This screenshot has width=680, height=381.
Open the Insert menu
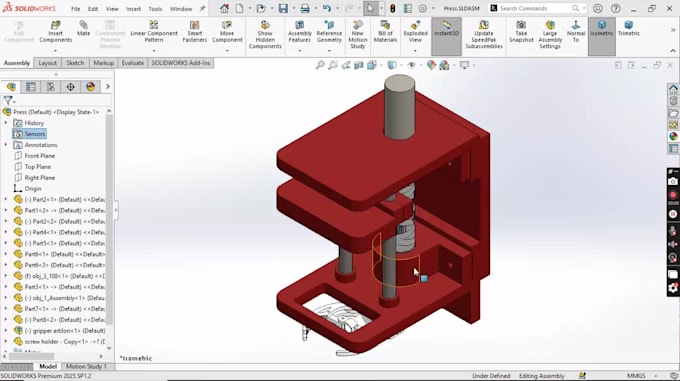point(133,9)
